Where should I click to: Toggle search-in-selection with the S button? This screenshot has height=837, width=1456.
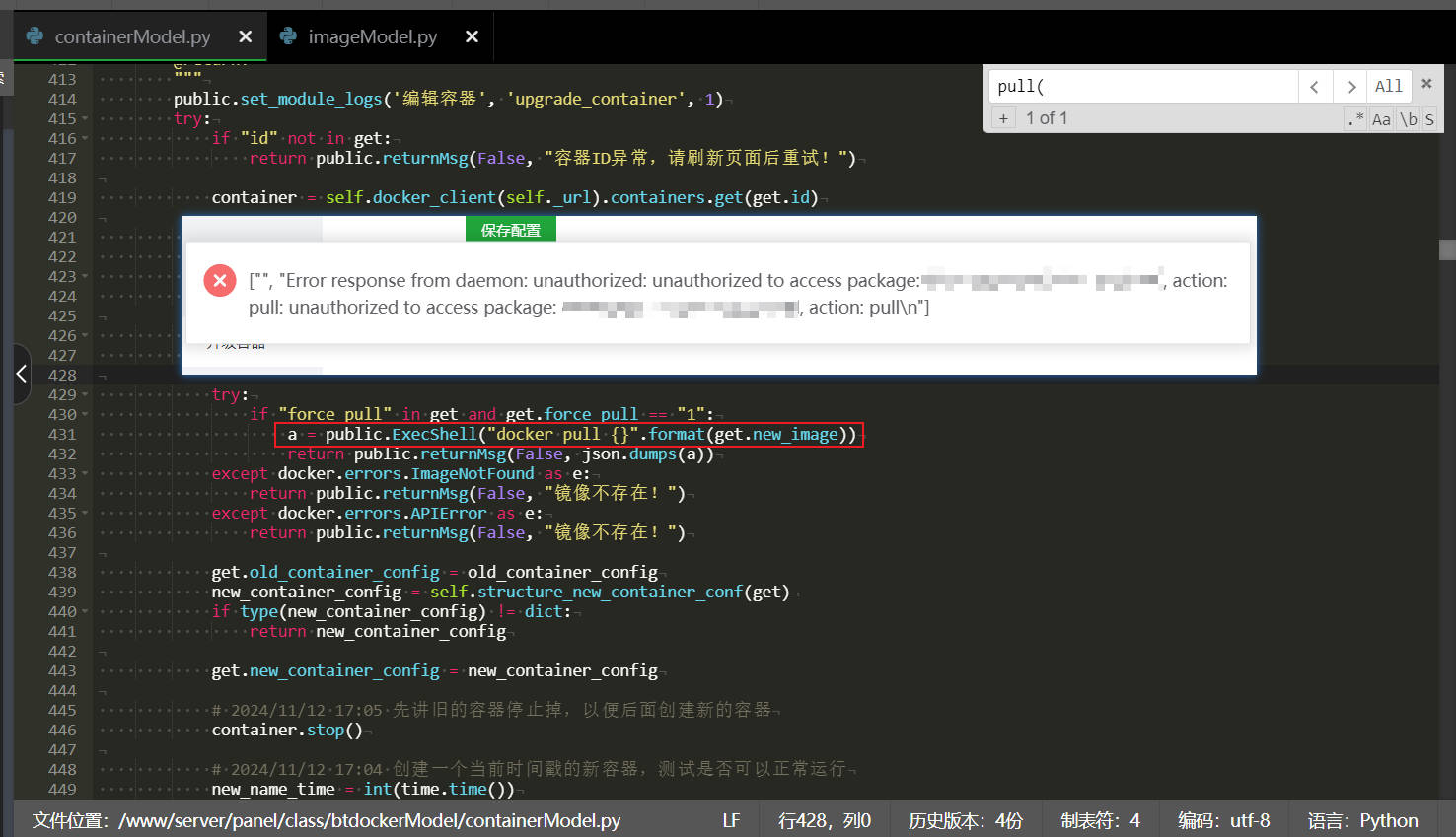point(1429,118)
